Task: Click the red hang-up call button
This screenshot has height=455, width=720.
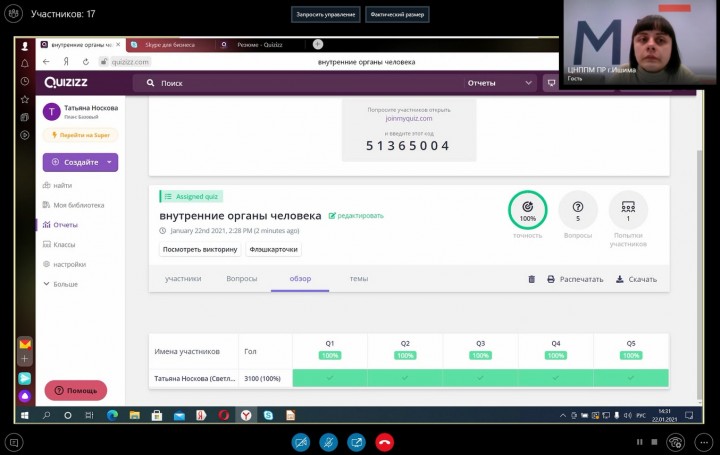Action: click(384, 441)
